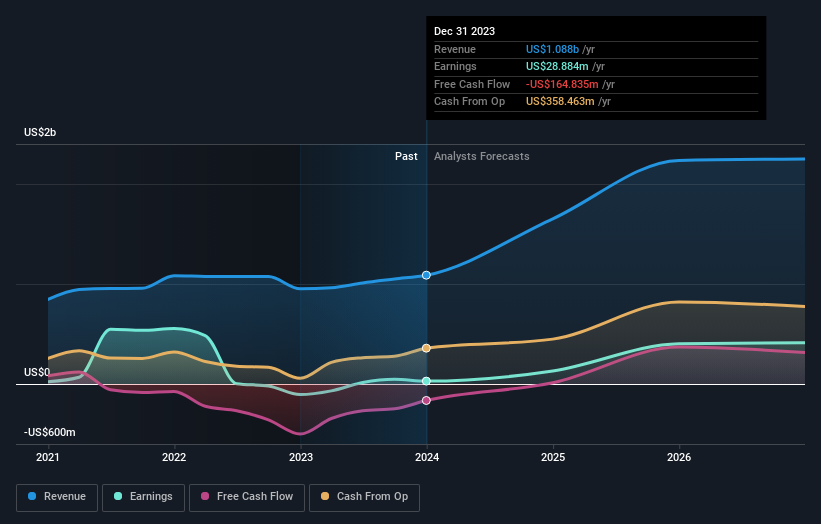Image resolution: width=821 pixels, height=524 pixels.
Task: Click the US$0 y-axis label
Action: point(37,372)
